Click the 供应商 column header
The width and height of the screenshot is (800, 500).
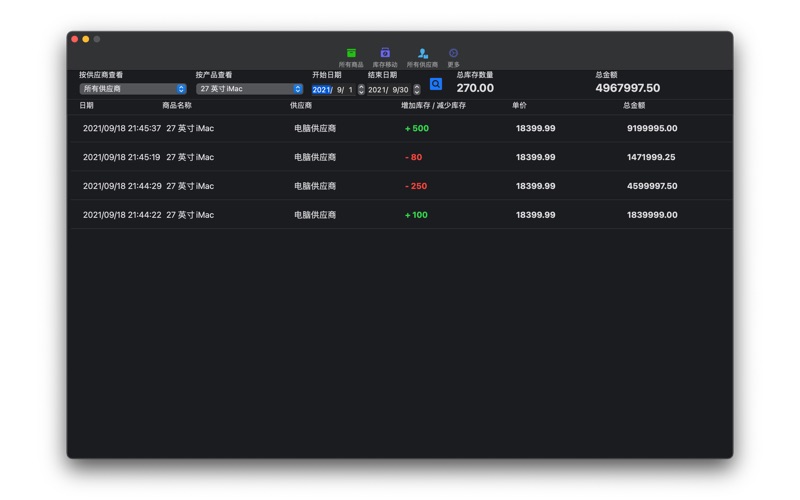click(301, 106)
